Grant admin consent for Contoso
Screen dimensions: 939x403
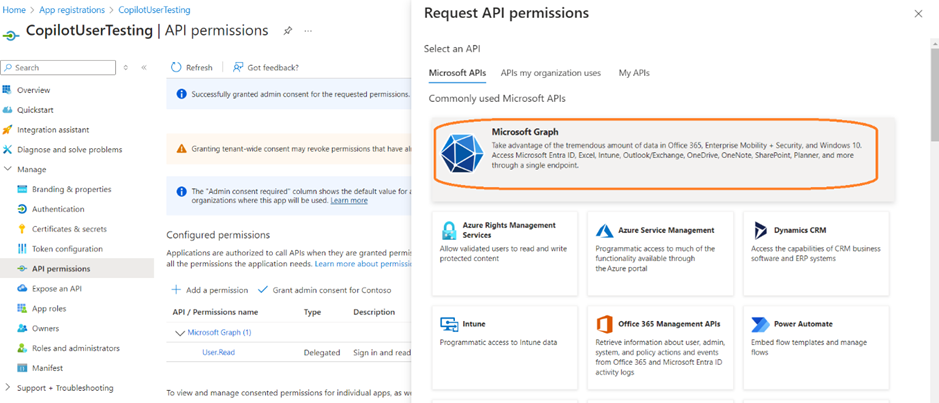click(324, 290)
